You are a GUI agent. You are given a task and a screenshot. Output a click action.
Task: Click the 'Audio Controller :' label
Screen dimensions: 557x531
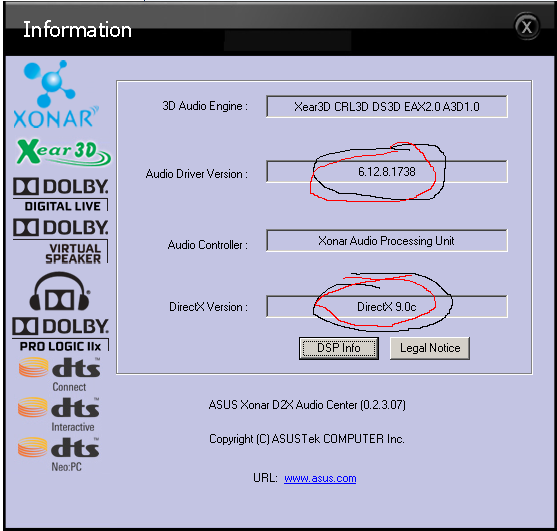coord(208,245)
